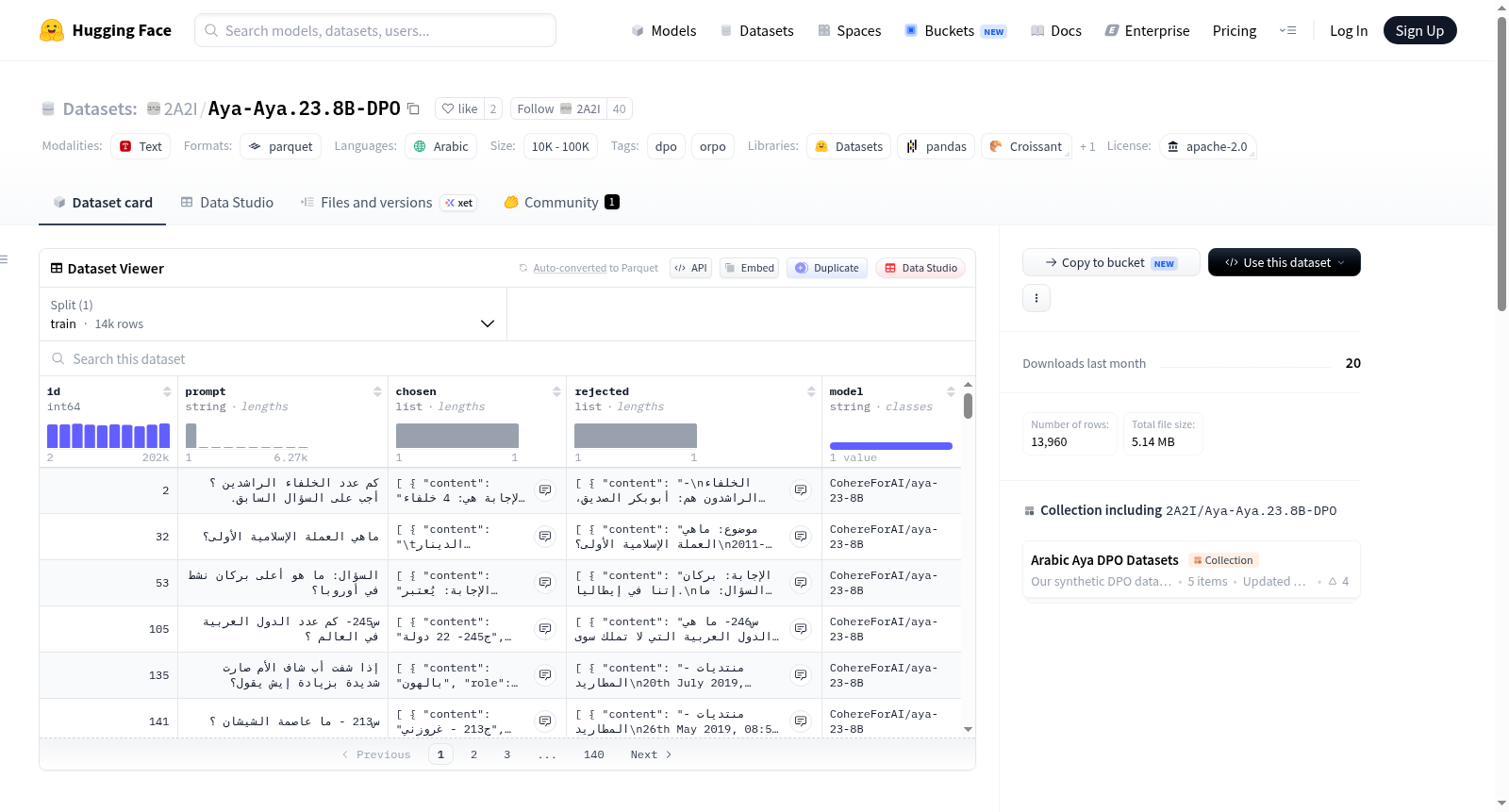Expand the Split train dropdown

tap(273, 314)
